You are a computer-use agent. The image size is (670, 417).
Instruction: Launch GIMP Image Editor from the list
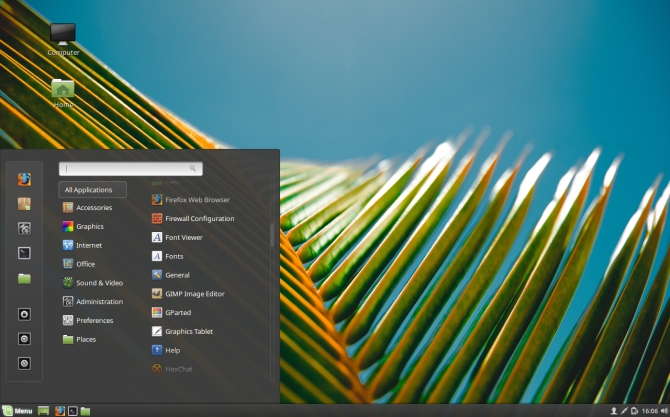coord(194,294)
